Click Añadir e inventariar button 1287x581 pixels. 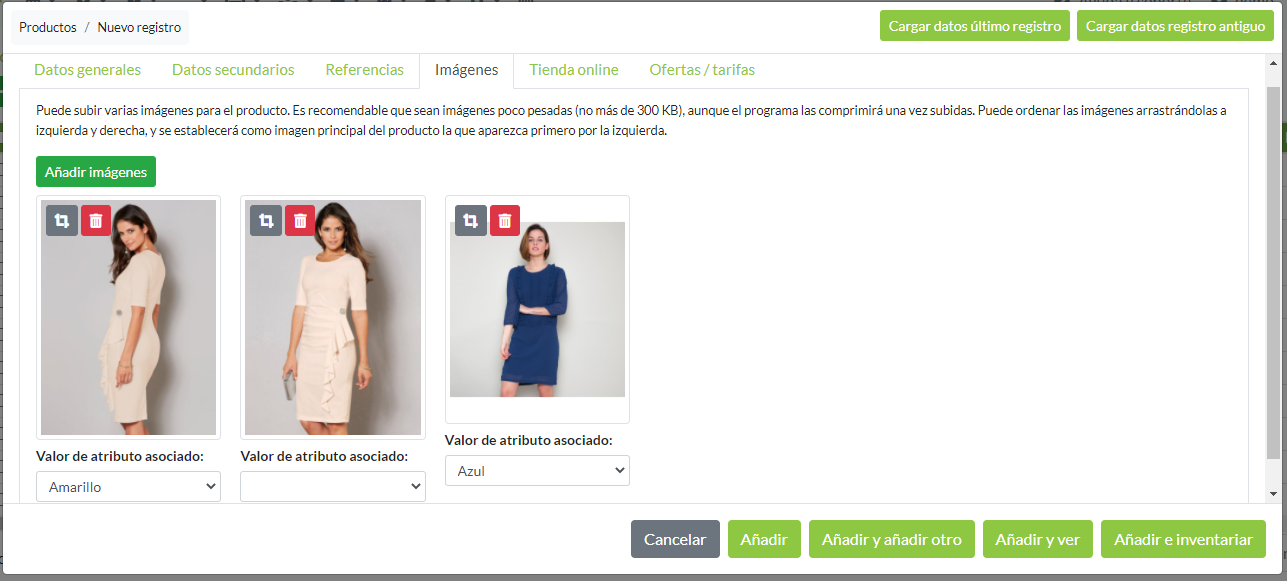click(1183, 539)
